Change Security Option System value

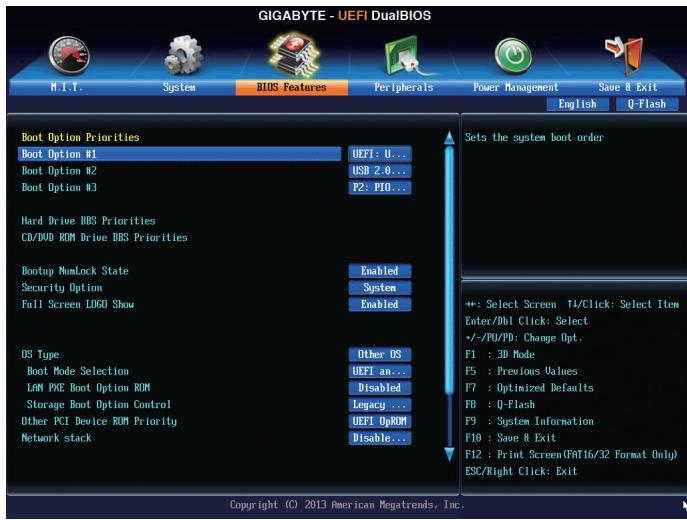380,287
